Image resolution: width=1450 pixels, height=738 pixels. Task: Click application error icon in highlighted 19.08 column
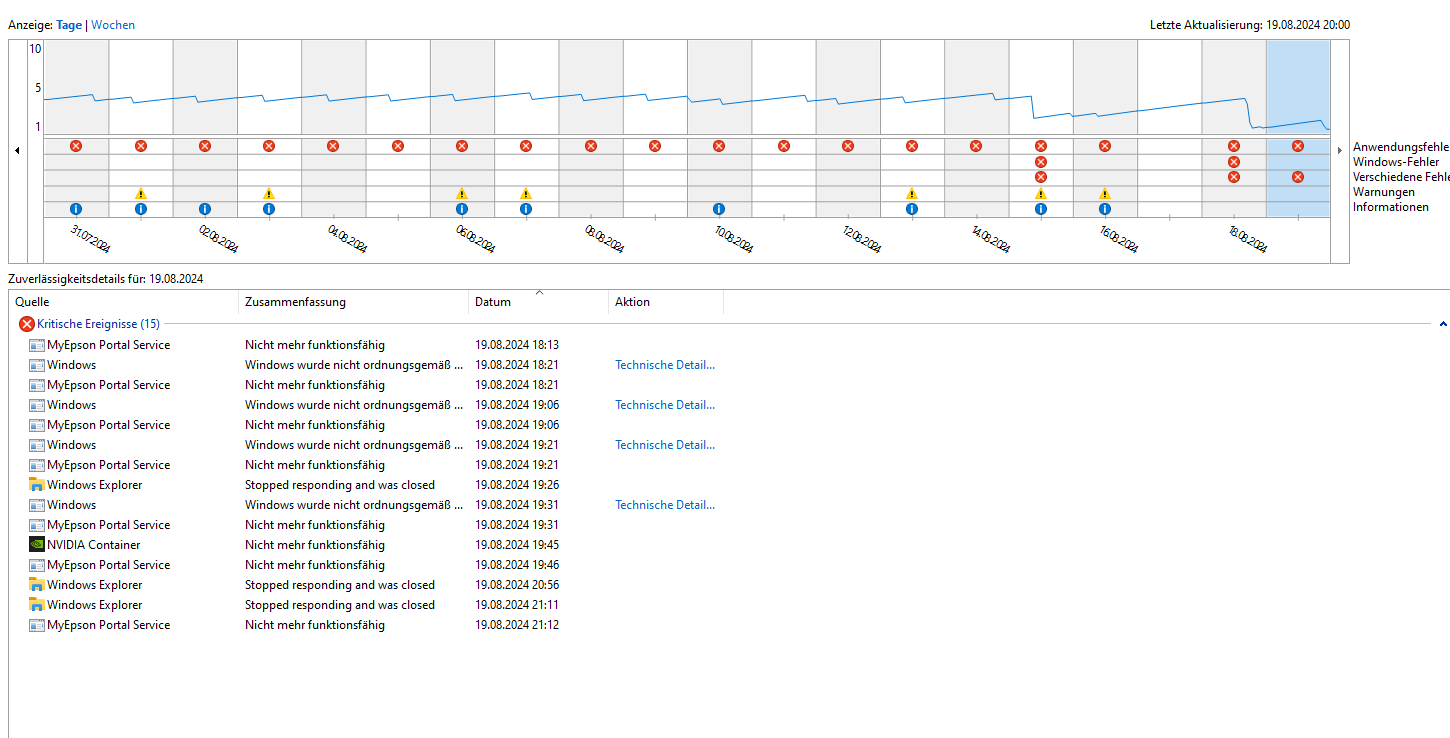1298,146
